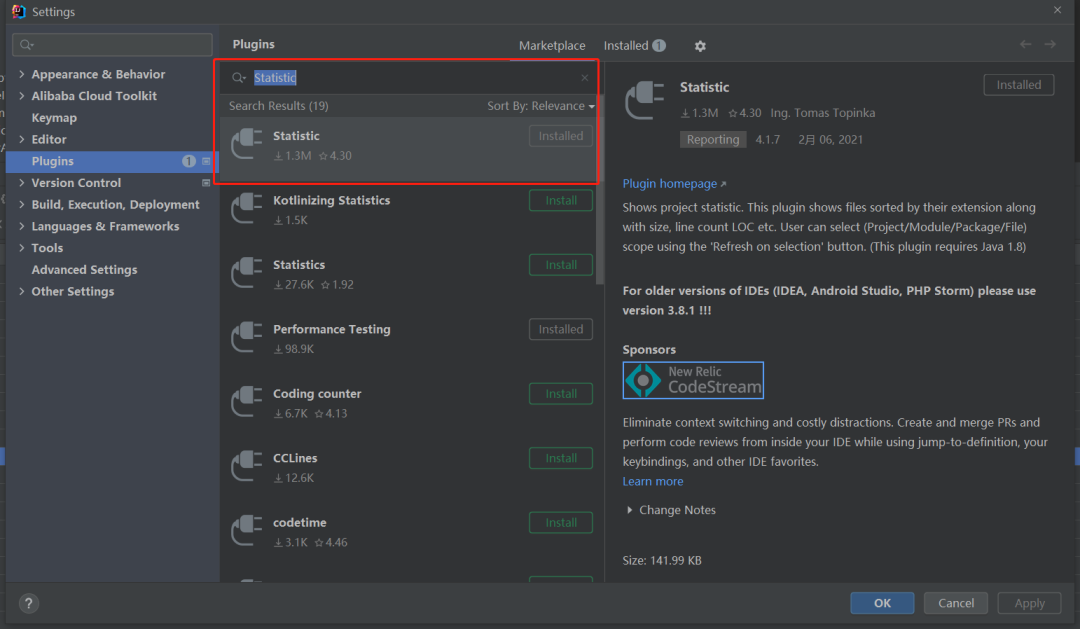This screenshot has height=629, width=1080.
Task: Install the Statistics plugin
Action: point(561,265)
